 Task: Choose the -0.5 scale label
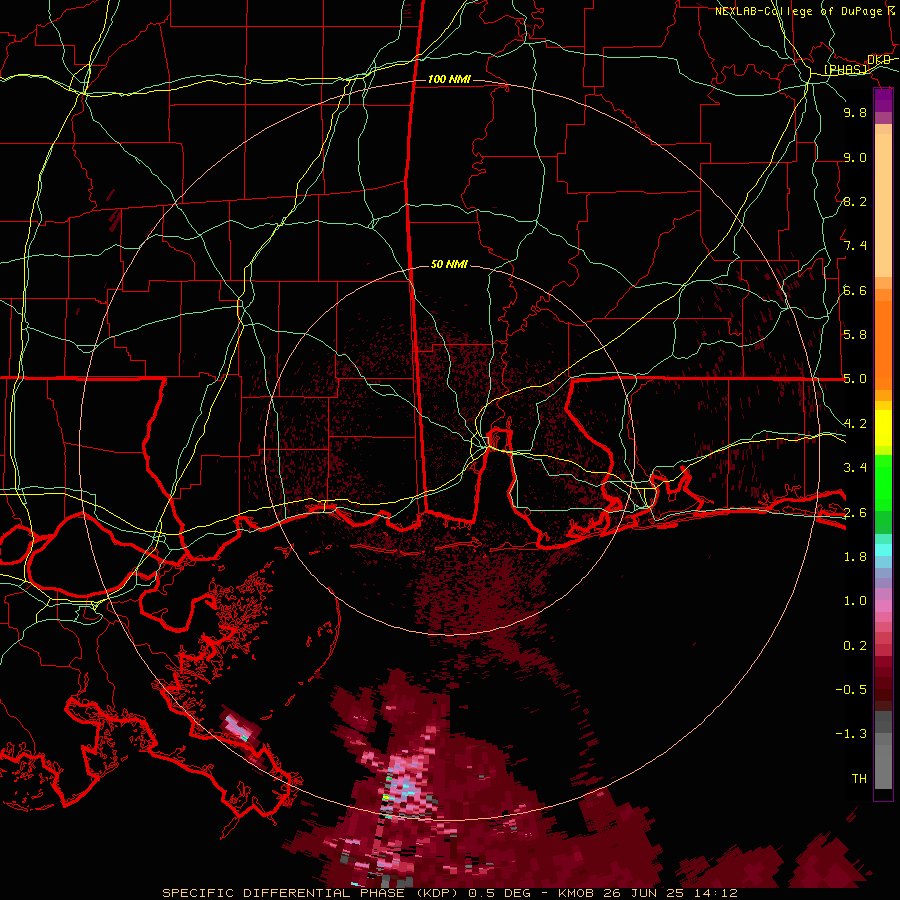(851, 690)
